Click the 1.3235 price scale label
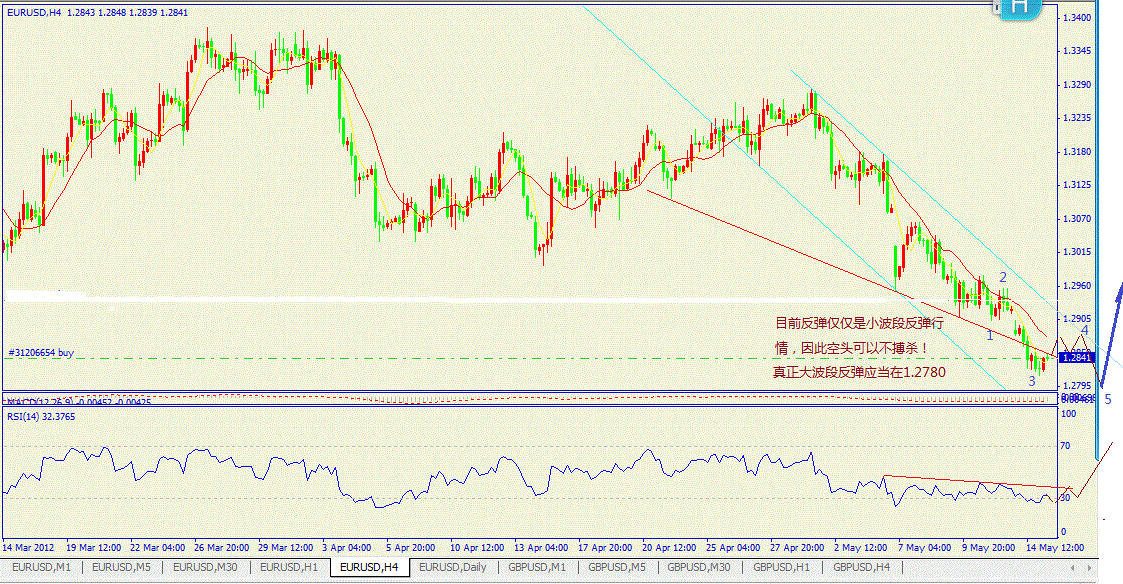Viewport: 1123px width, 584px height. (1078, 118)
